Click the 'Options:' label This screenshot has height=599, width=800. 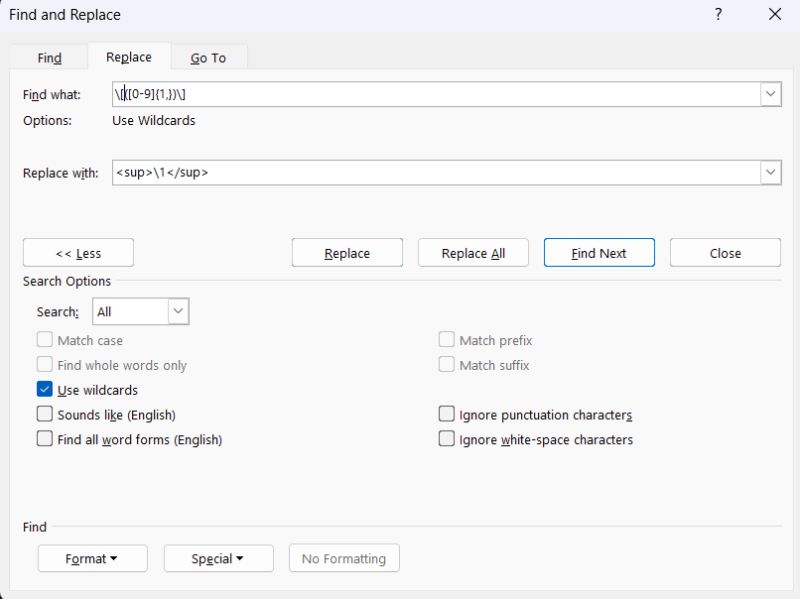[47, 121]
